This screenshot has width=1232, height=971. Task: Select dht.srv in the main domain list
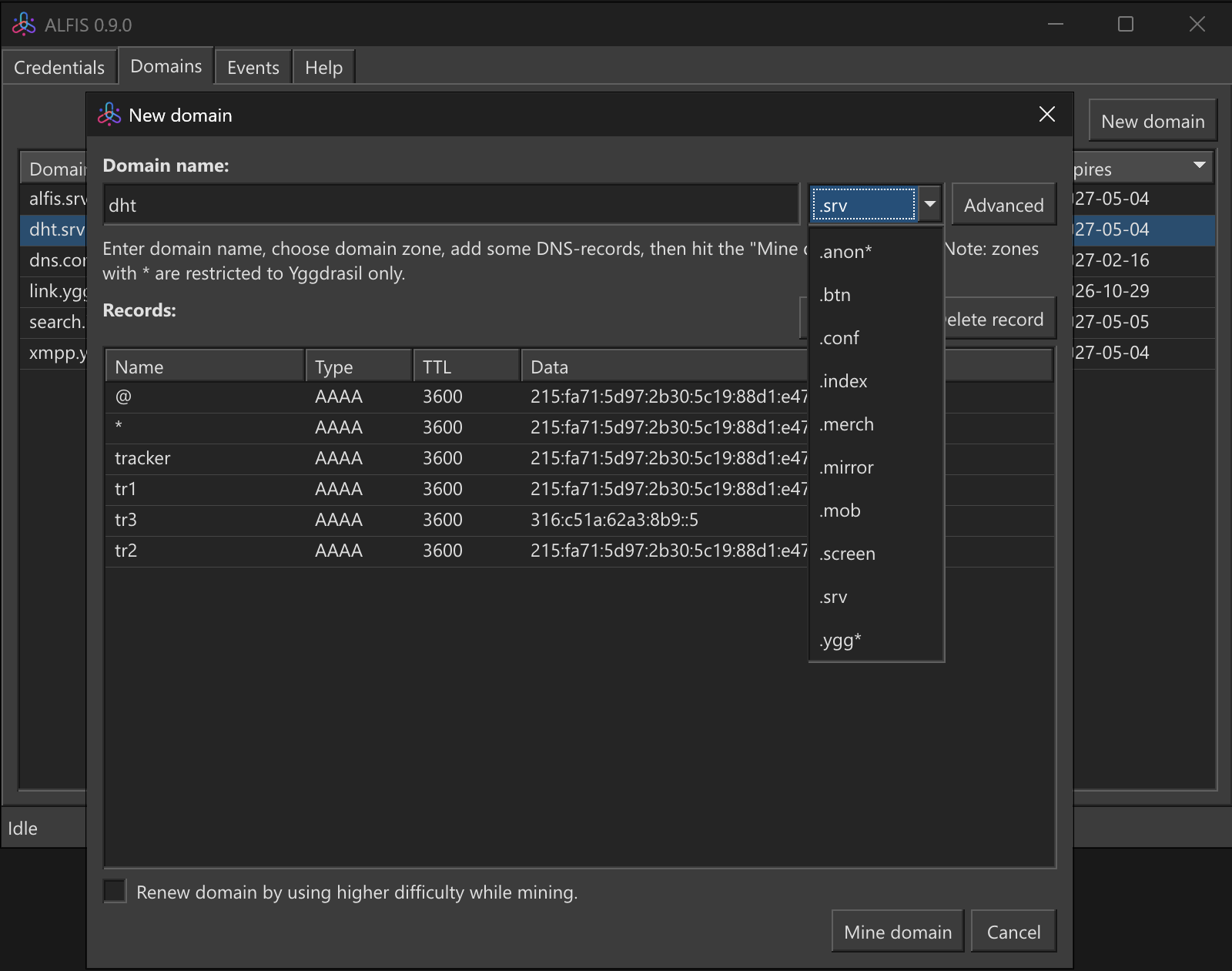[54, 229]
